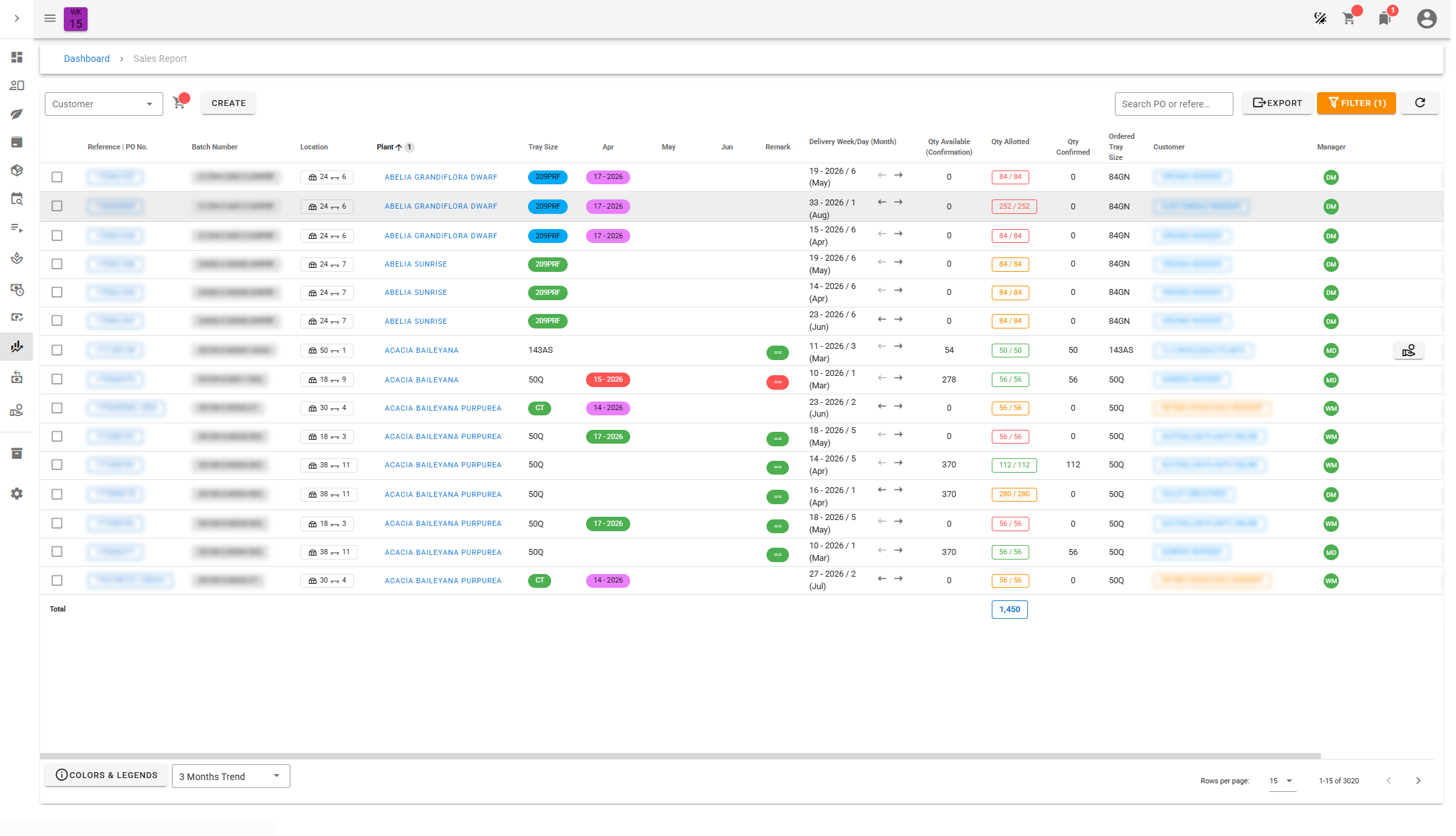
Task: Click the CREATE button
Action: pyautogui.click(x=229, y=103)
